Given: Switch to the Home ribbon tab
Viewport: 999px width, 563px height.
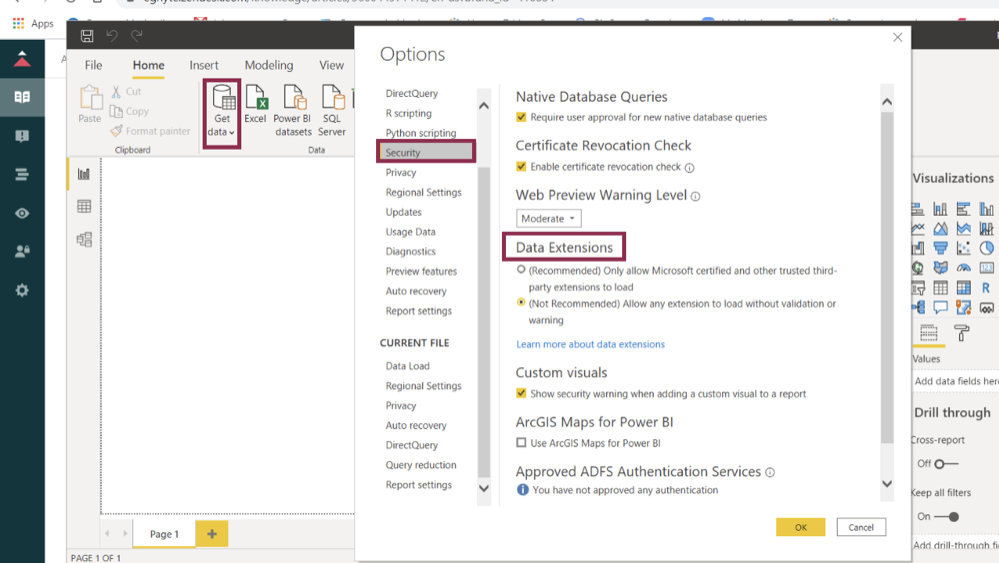Looking at the screenshot, I should tap(148, 65).
